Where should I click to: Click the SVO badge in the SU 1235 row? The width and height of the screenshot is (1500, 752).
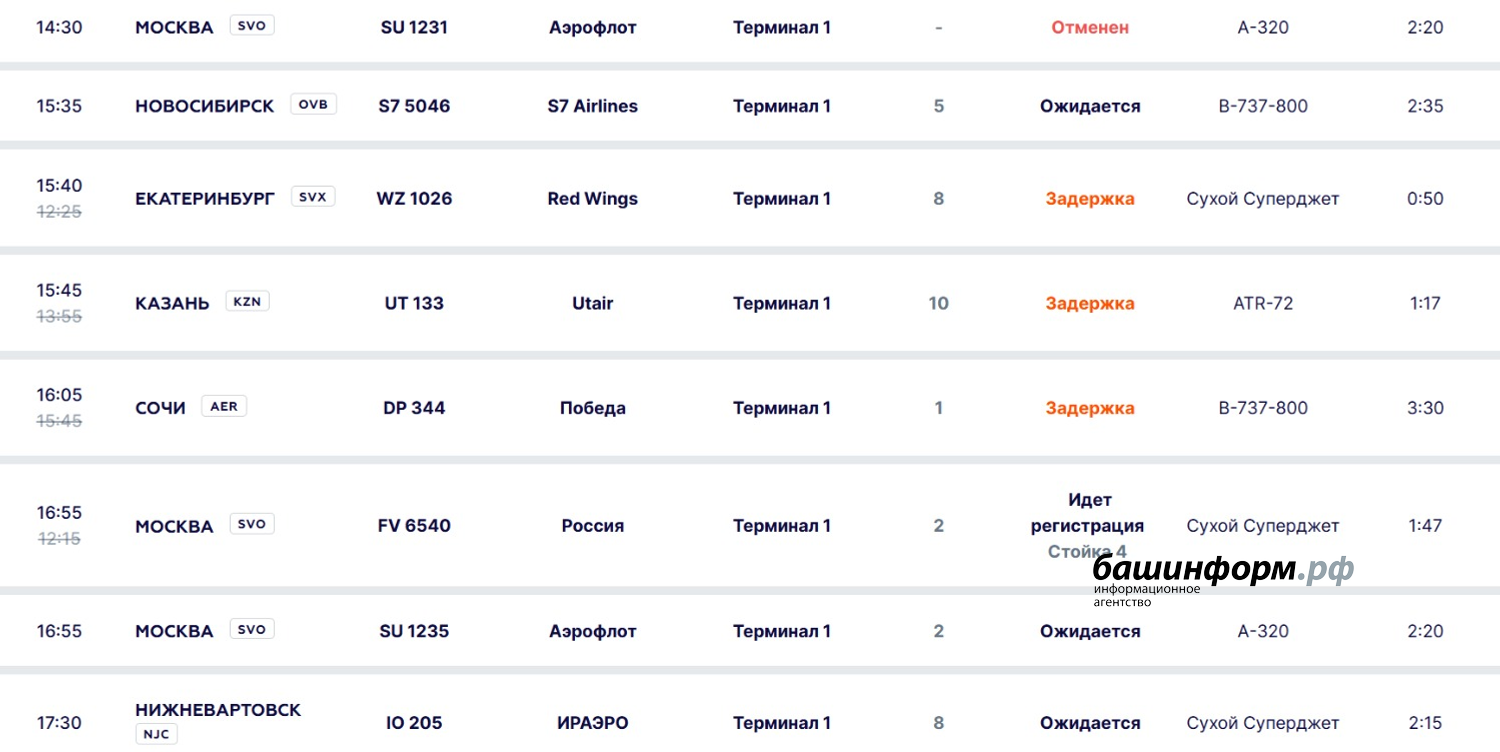click(x=251, y=629)
